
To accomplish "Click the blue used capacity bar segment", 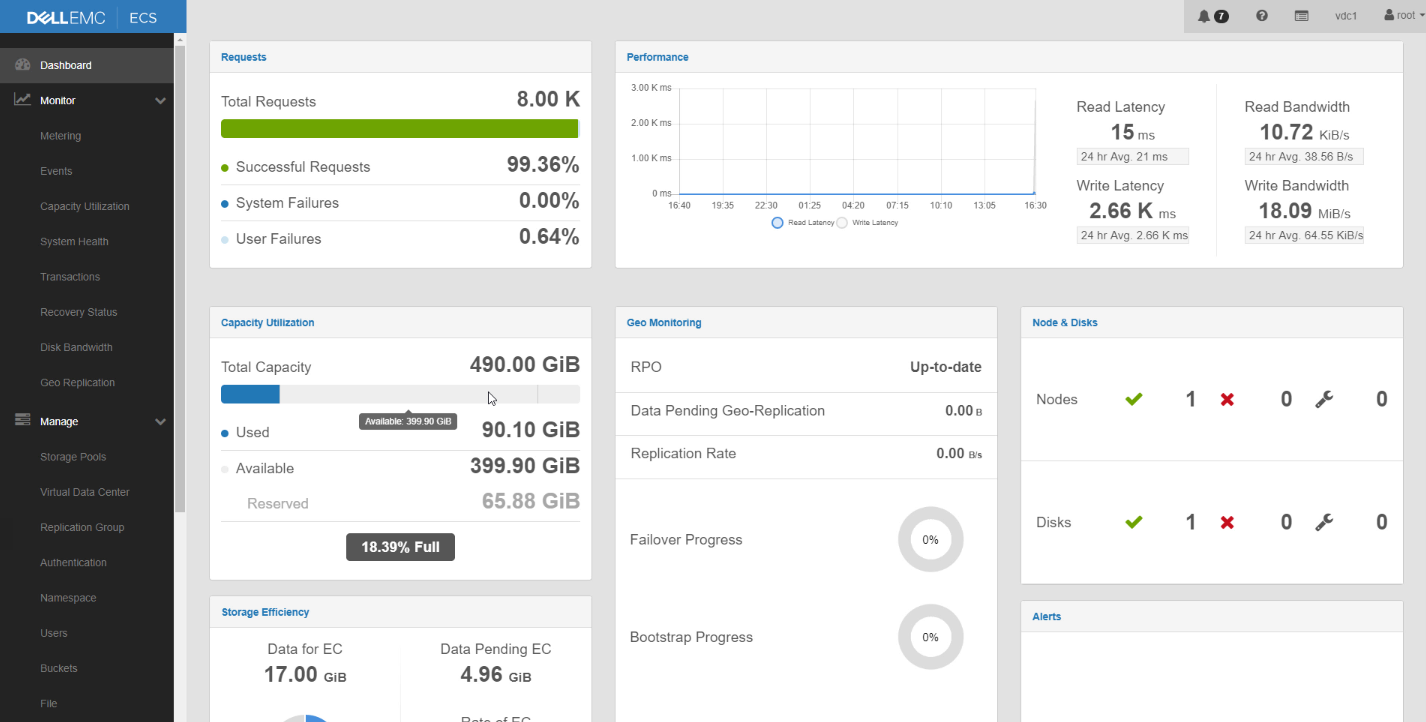I will click(250, 394).
